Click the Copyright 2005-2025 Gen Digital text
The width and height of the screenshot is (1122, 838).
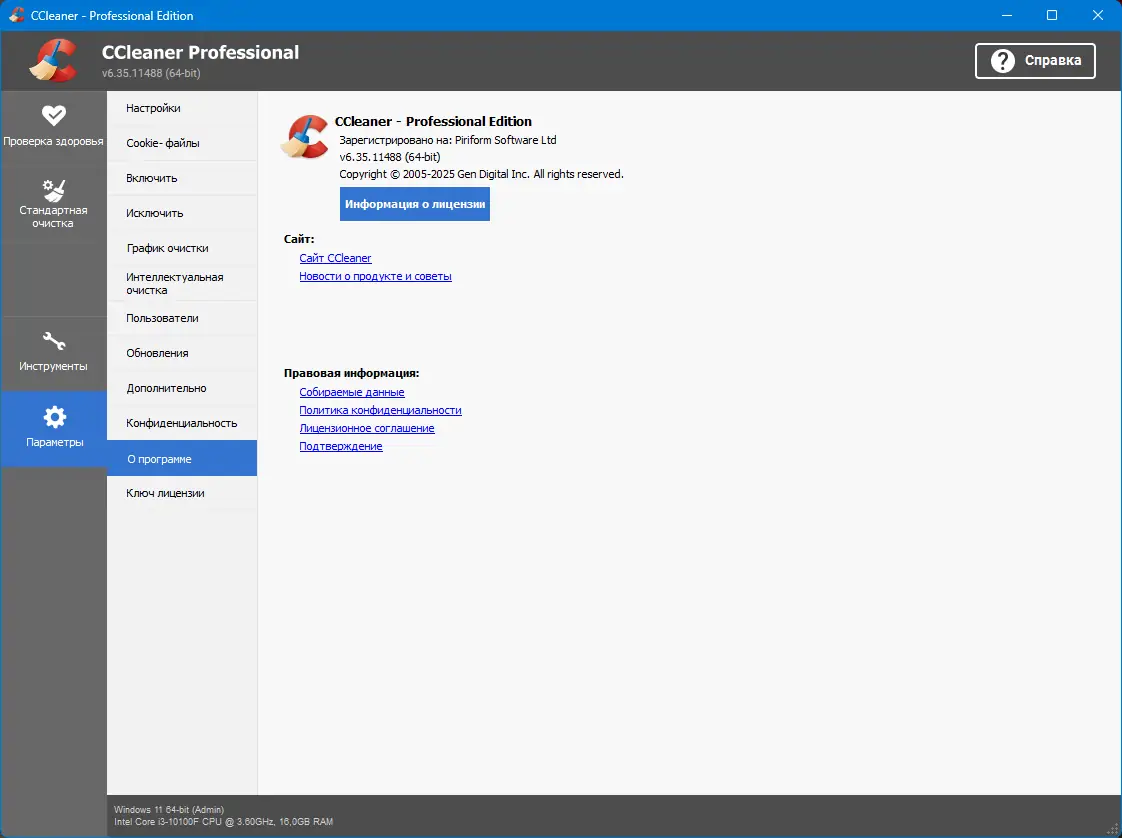(x=482, y=174)
